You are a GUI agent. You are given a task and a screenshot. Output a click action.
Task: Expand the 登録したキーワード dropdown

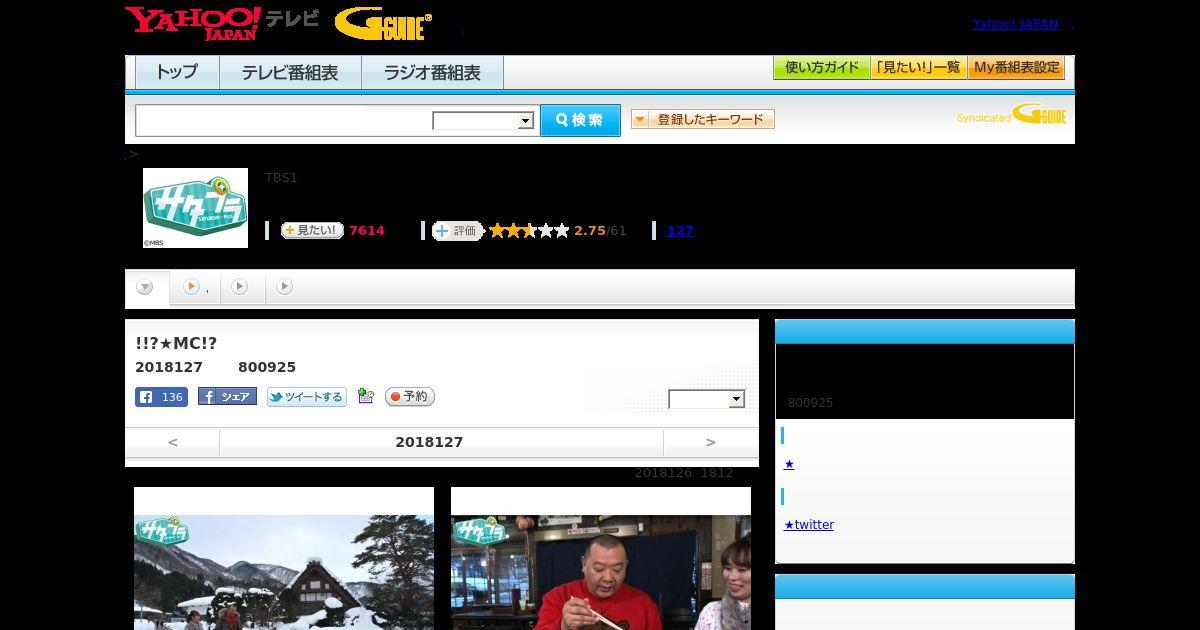point(702,119)
